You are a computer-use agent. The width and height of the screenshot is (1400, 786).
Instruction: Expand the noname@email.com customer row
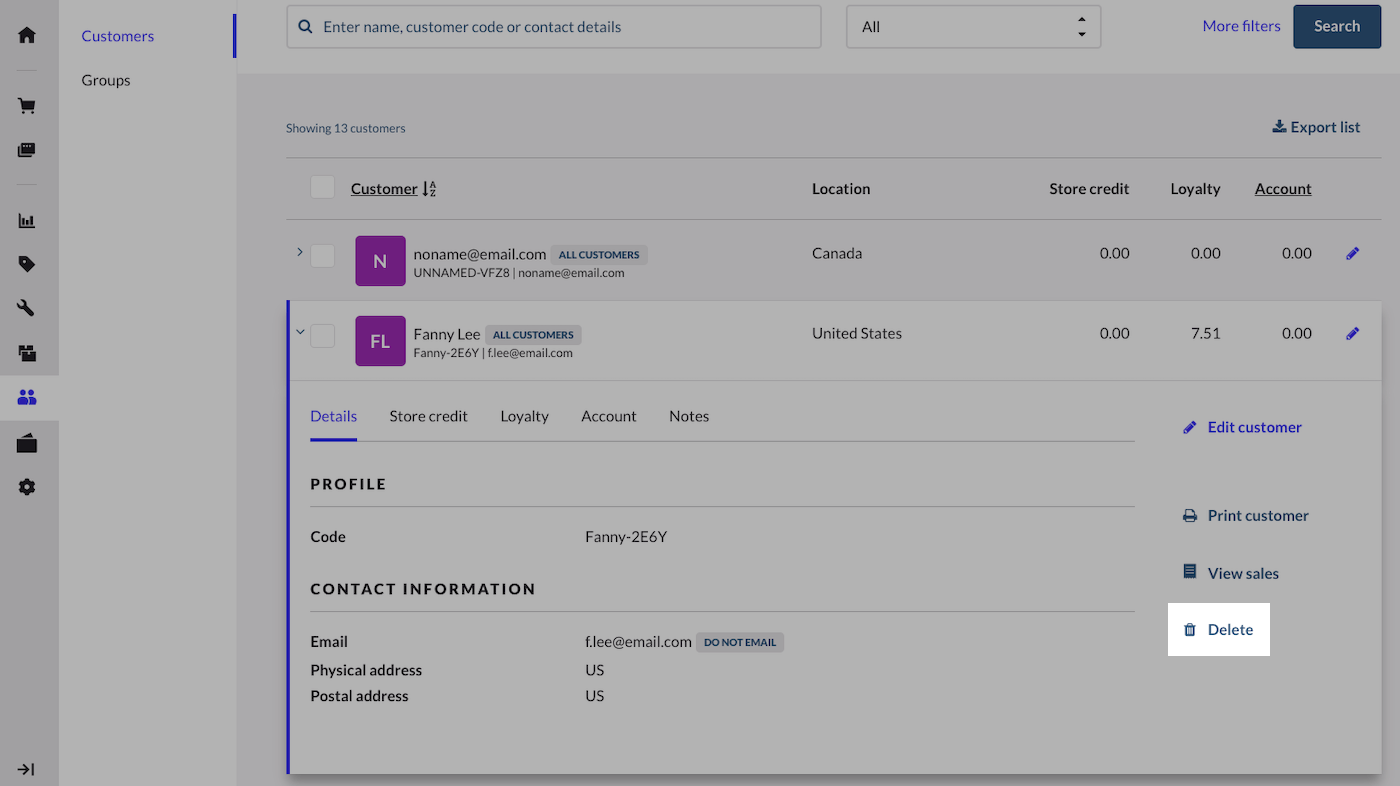point(299,252)
